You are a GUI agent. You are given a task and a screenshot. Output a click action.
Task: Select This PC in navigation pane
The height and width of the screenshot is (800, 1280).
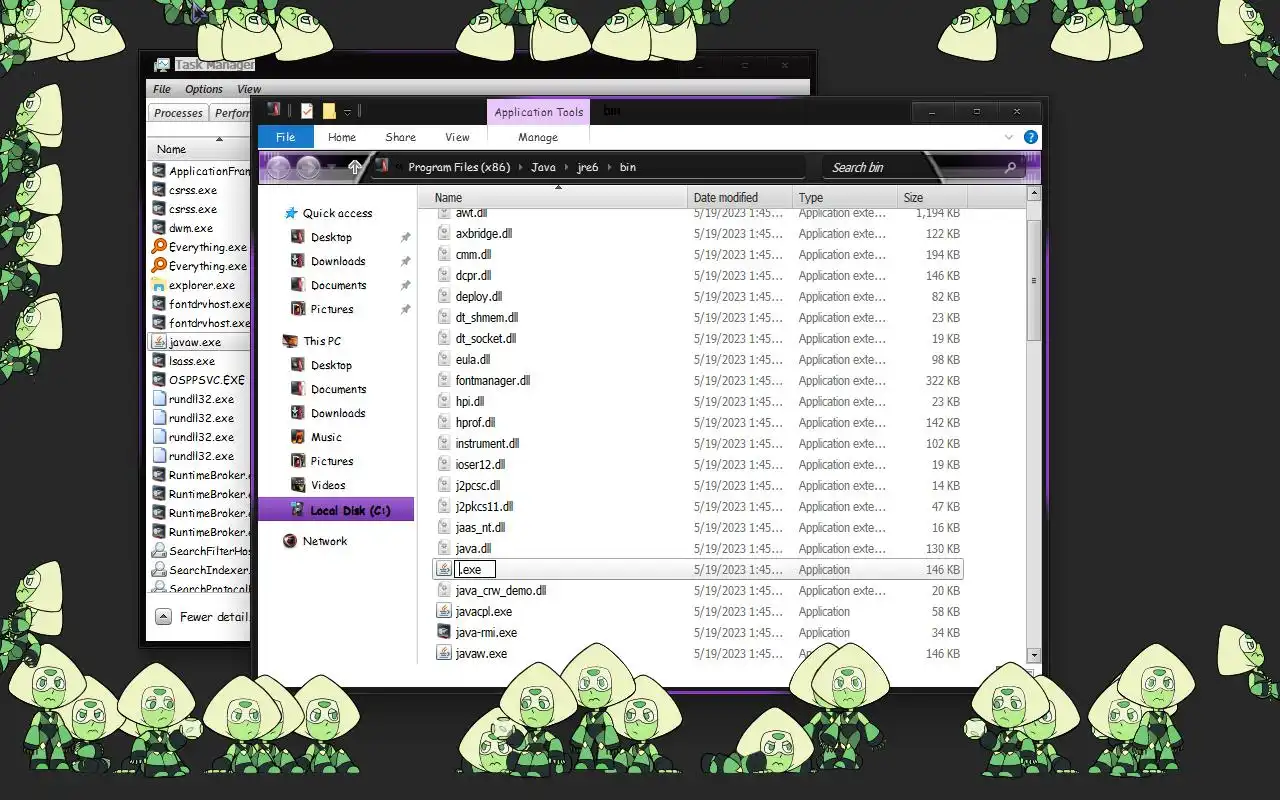[322, 341]
